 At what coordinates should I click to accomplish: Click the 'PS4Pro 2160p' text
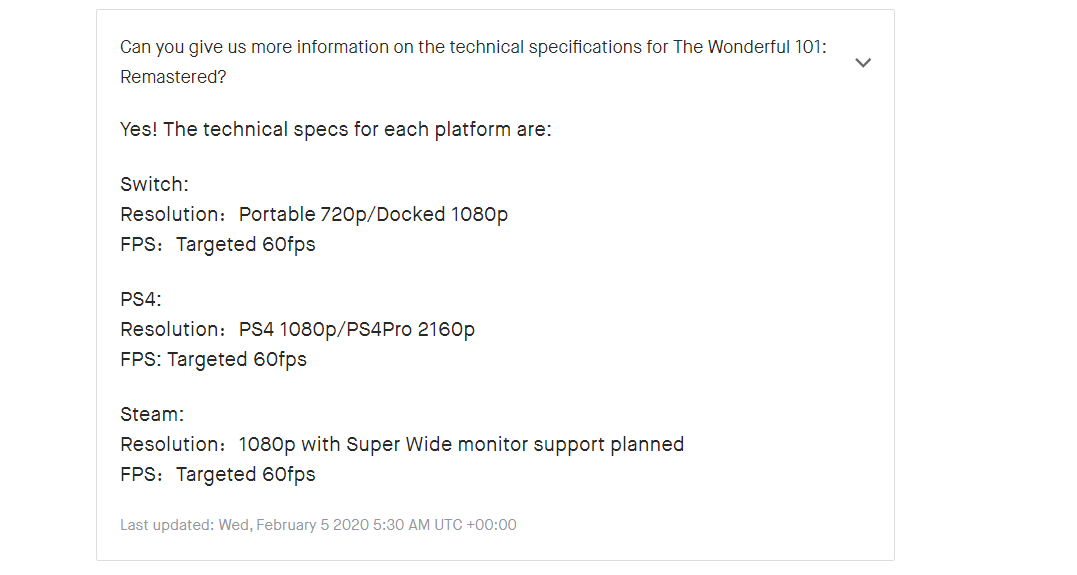410,330
